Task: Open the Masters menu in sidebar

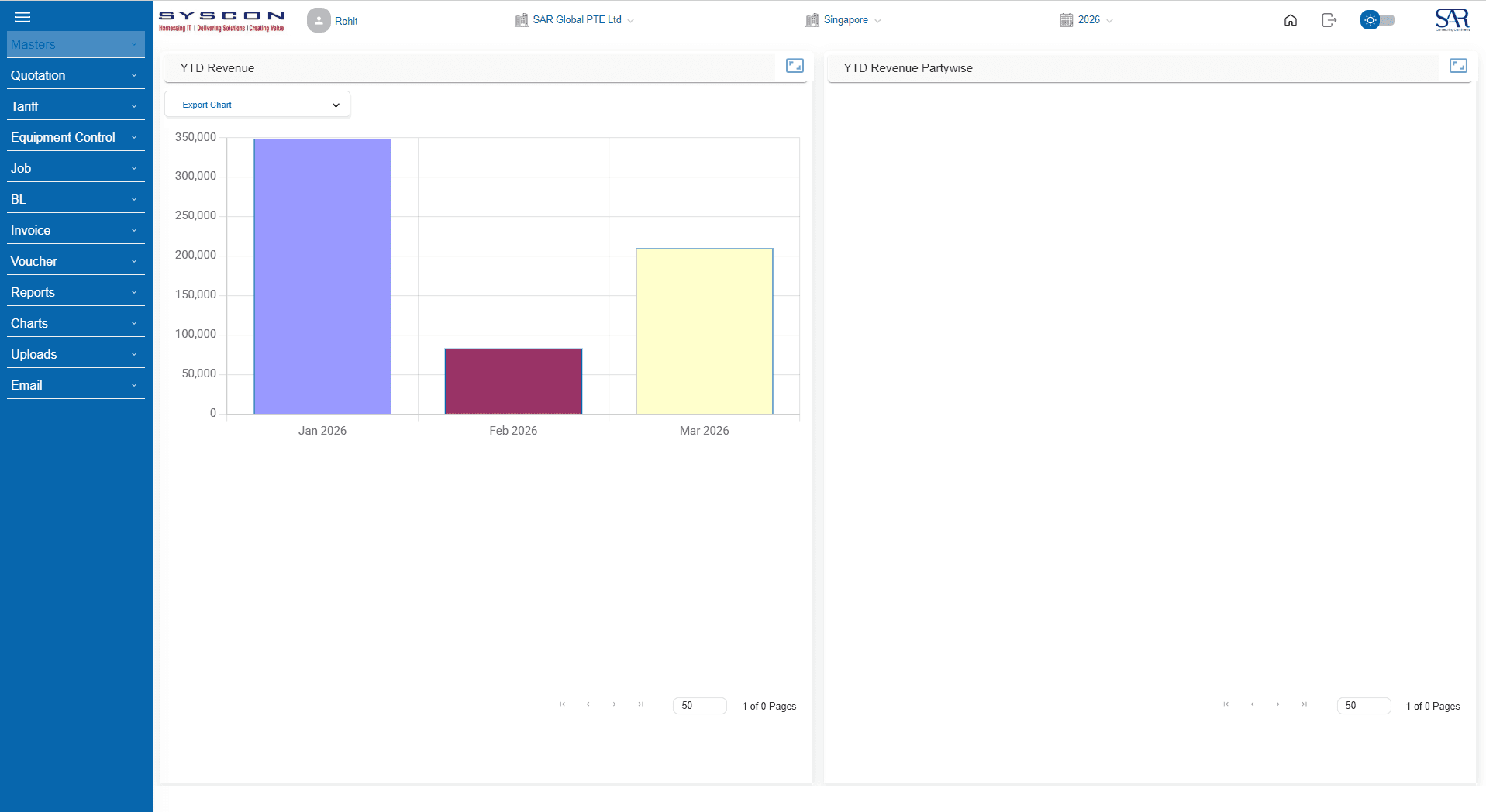Action: tap(75, 44)
